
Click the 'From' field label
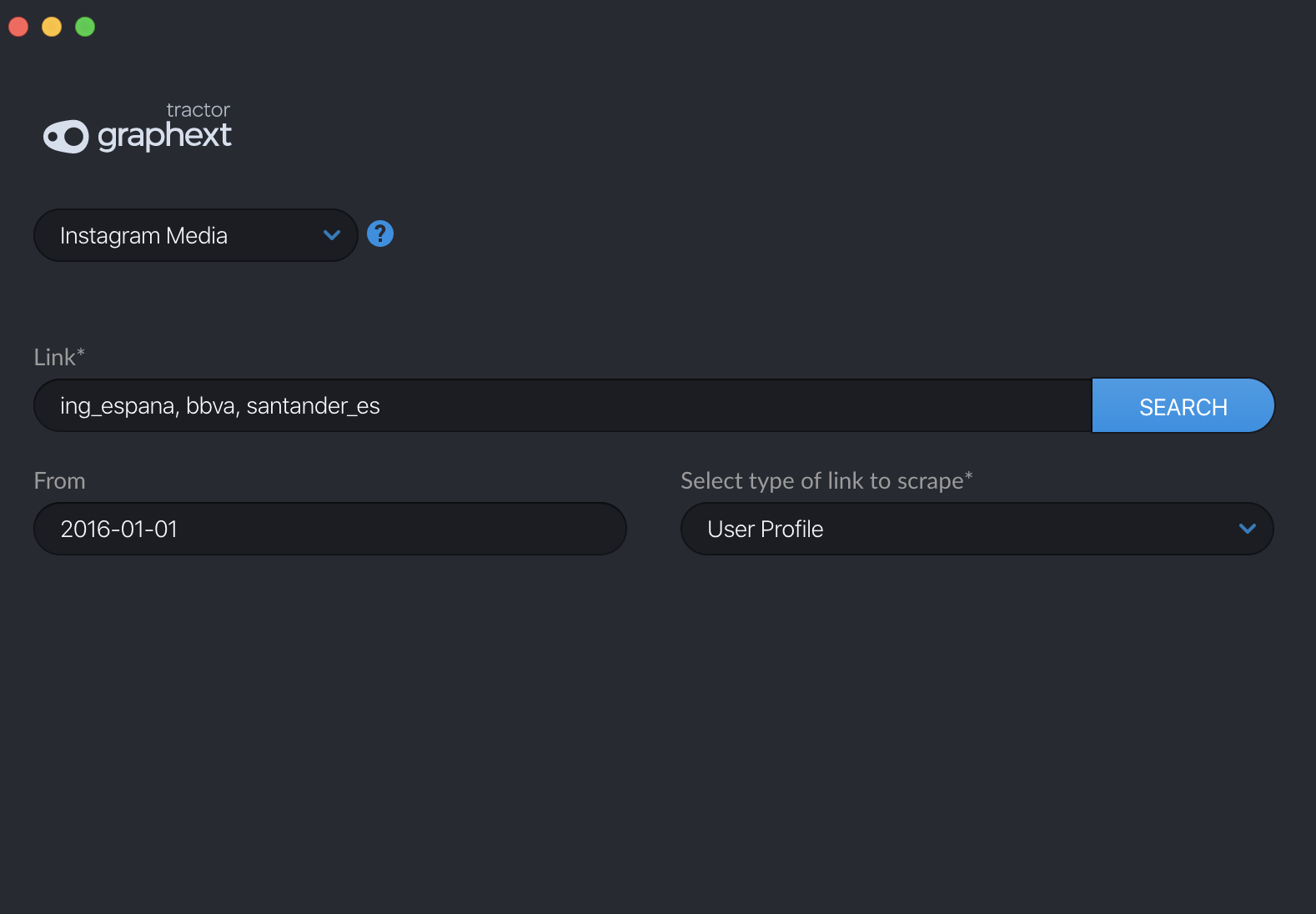pyautogui.click(x=59, y=480)
